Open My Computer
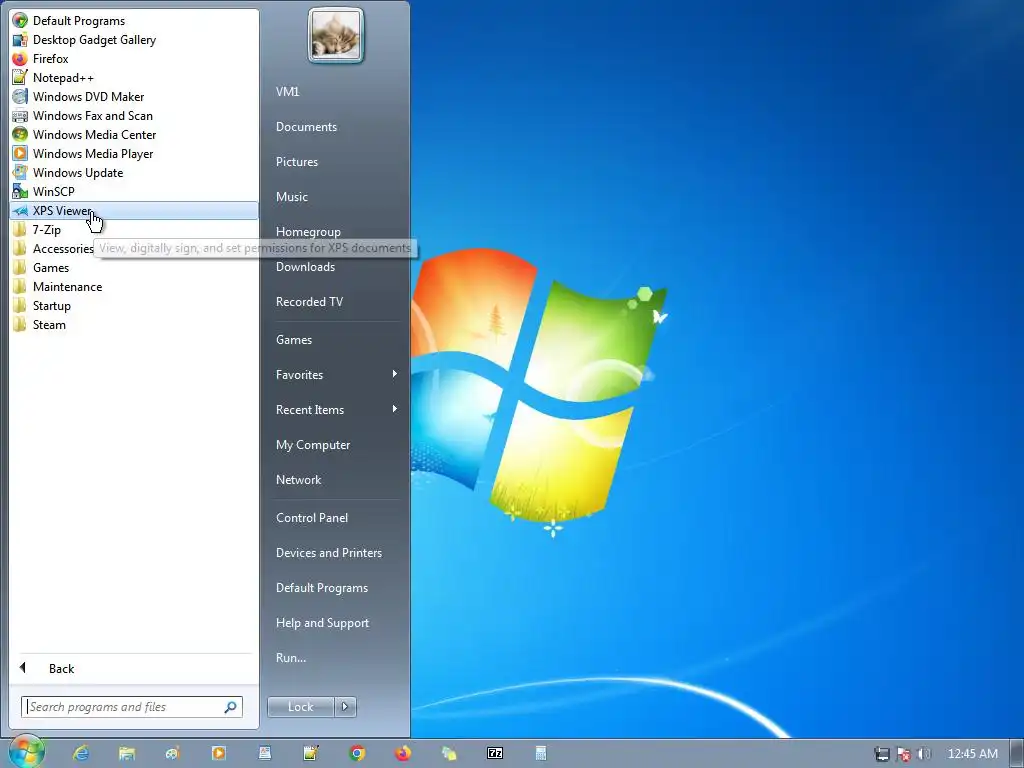Screen dimensions: 1024x768 (x=334, y=445)
